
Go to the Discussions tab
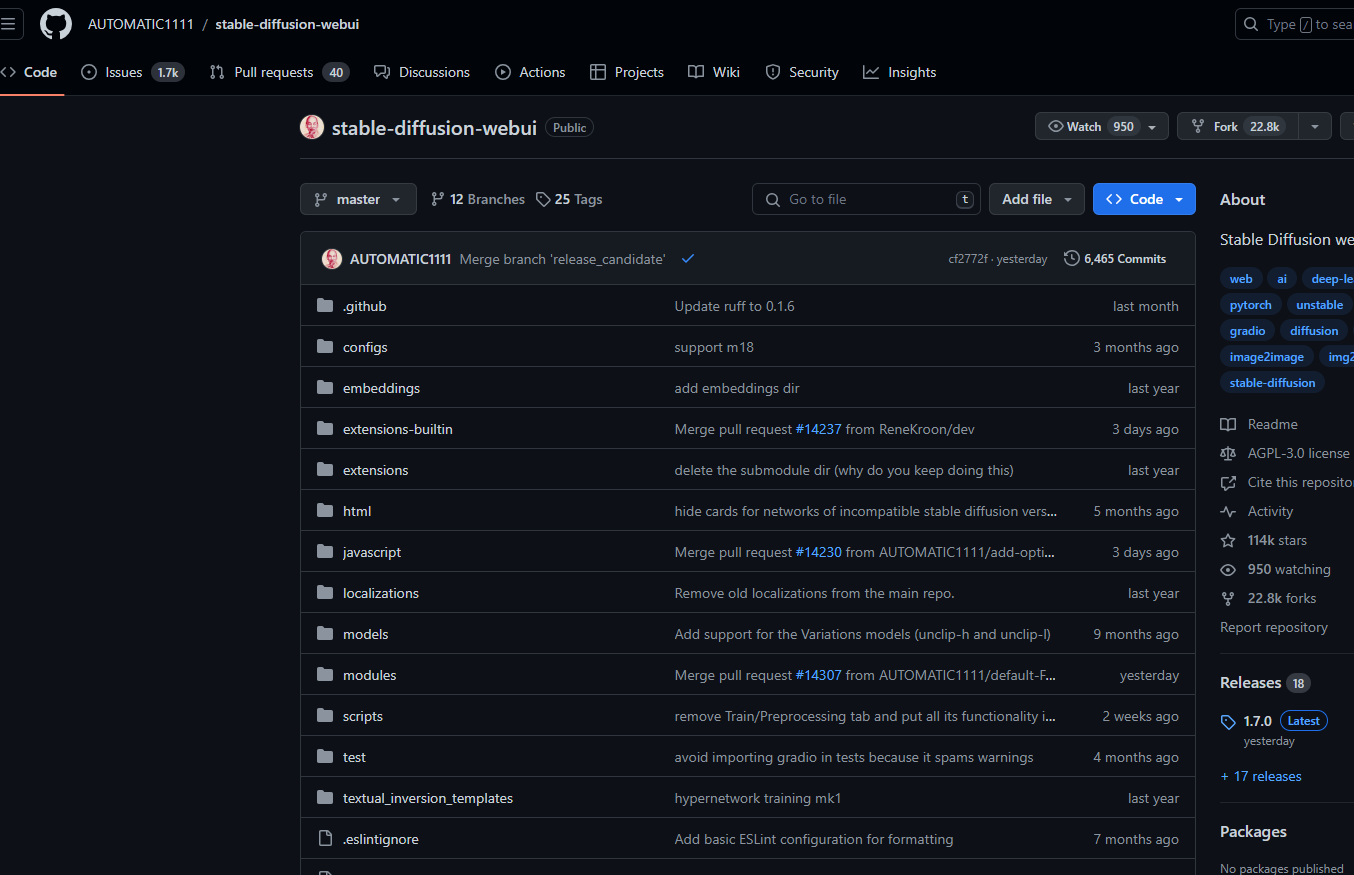421,72
